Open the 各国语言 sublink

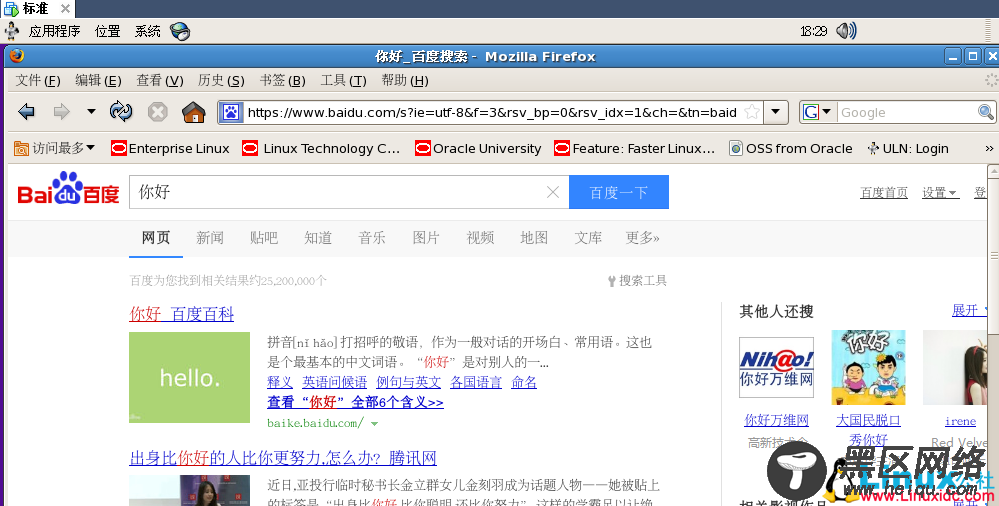pos(476,382)
